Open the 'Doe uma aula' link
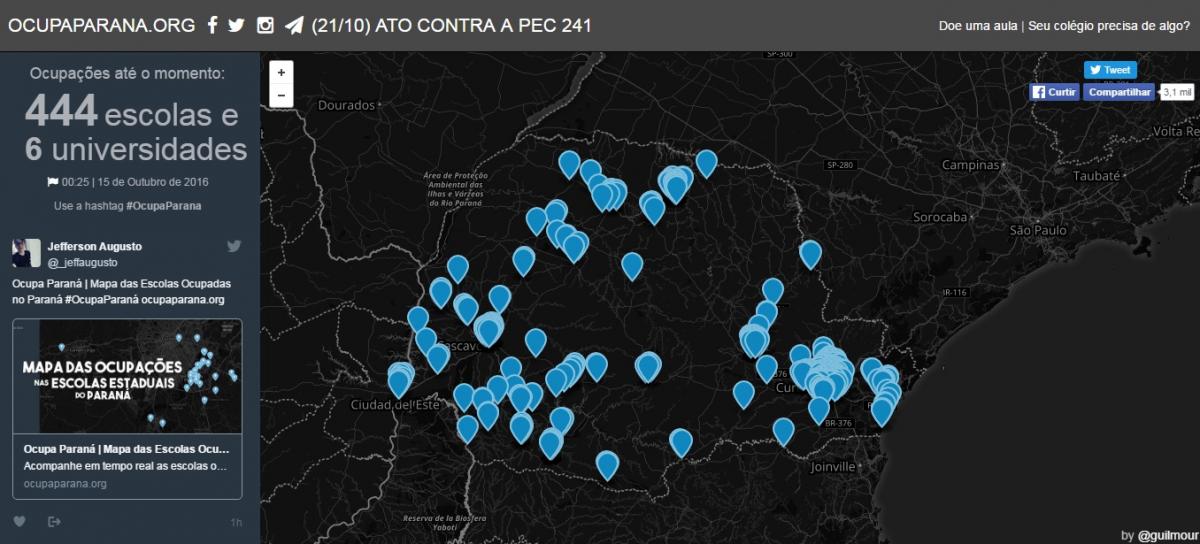 coord(977,26)
